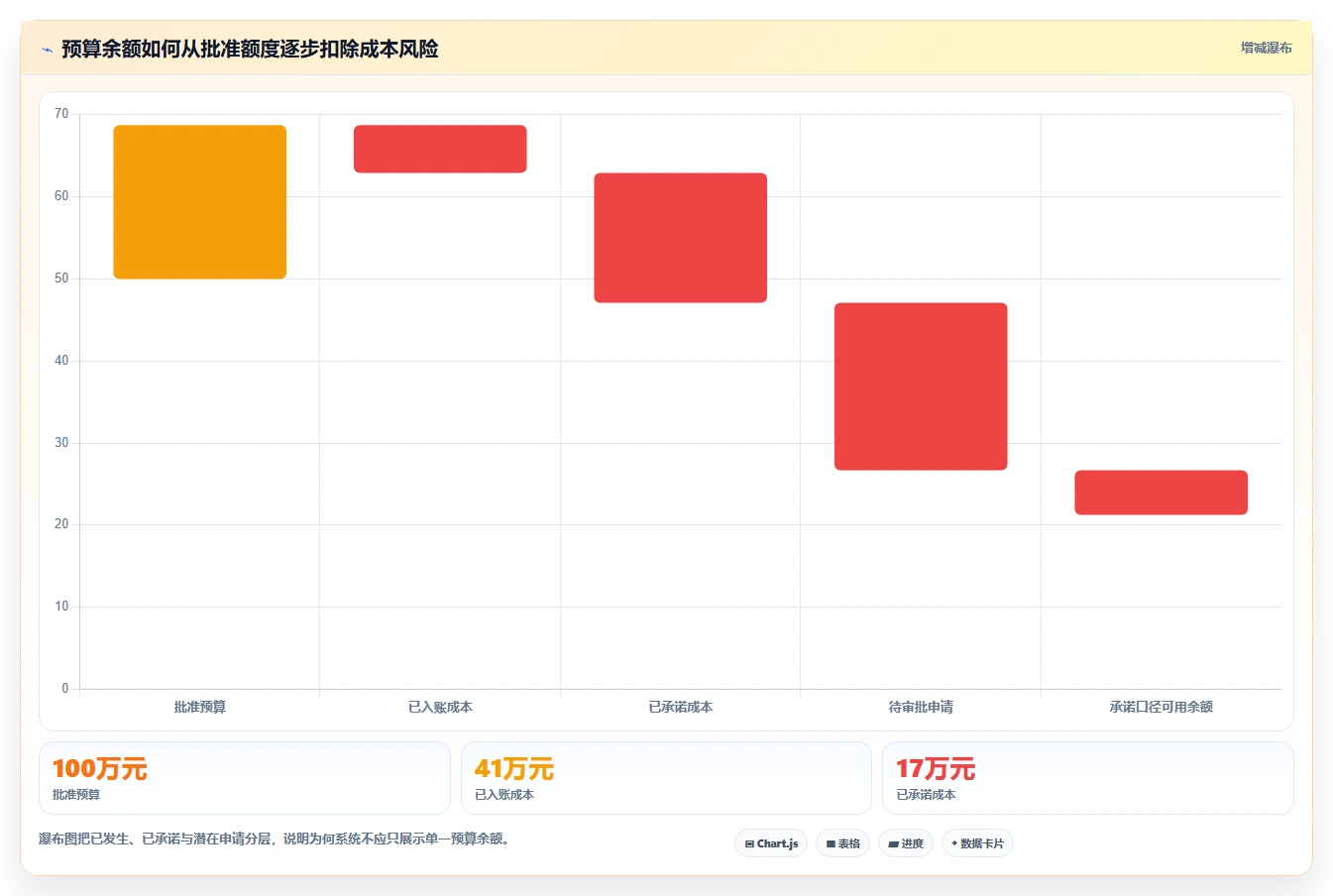The height and width of the screenshot is (896, 1333).
Task: Click the 进度 tag
Action: click(x=906, y=843)
